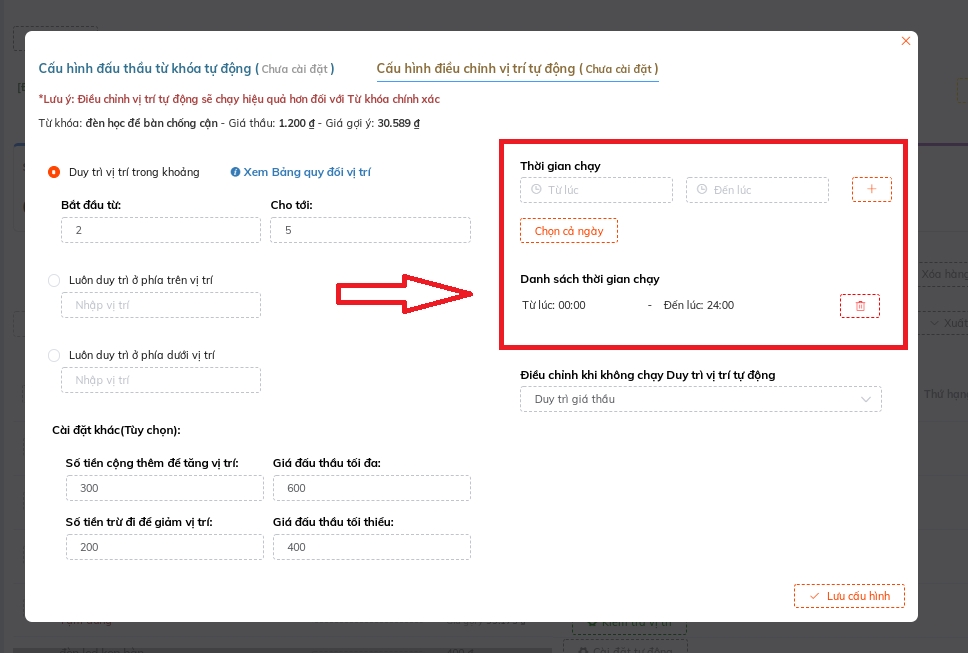
Task: Expand dropdown using the chevron arrow
Action: coord(866,399)
